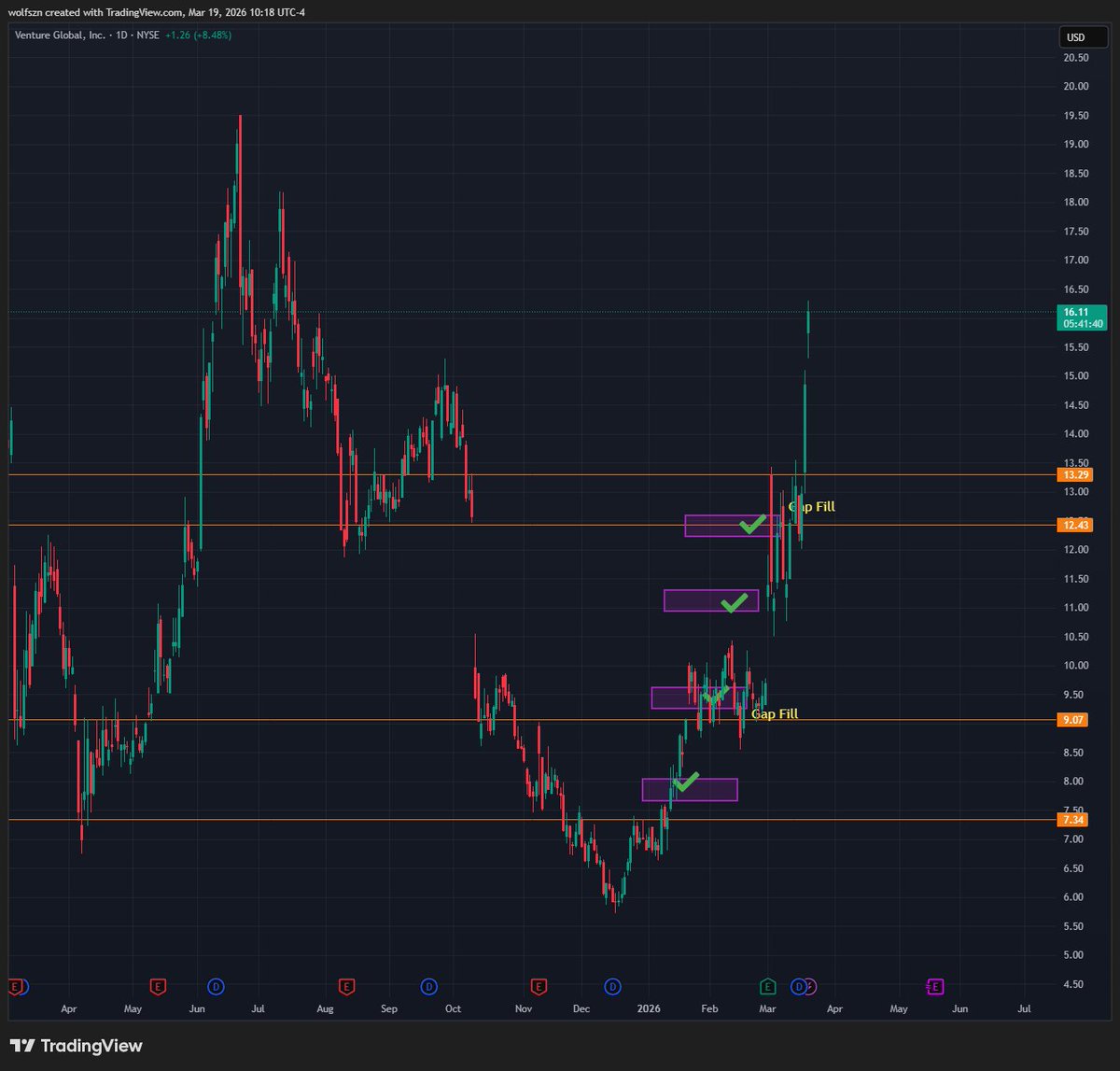1120x1071 pixels.
Task: Click the 4.50 value on the price scale
Action: (1073, 984)
